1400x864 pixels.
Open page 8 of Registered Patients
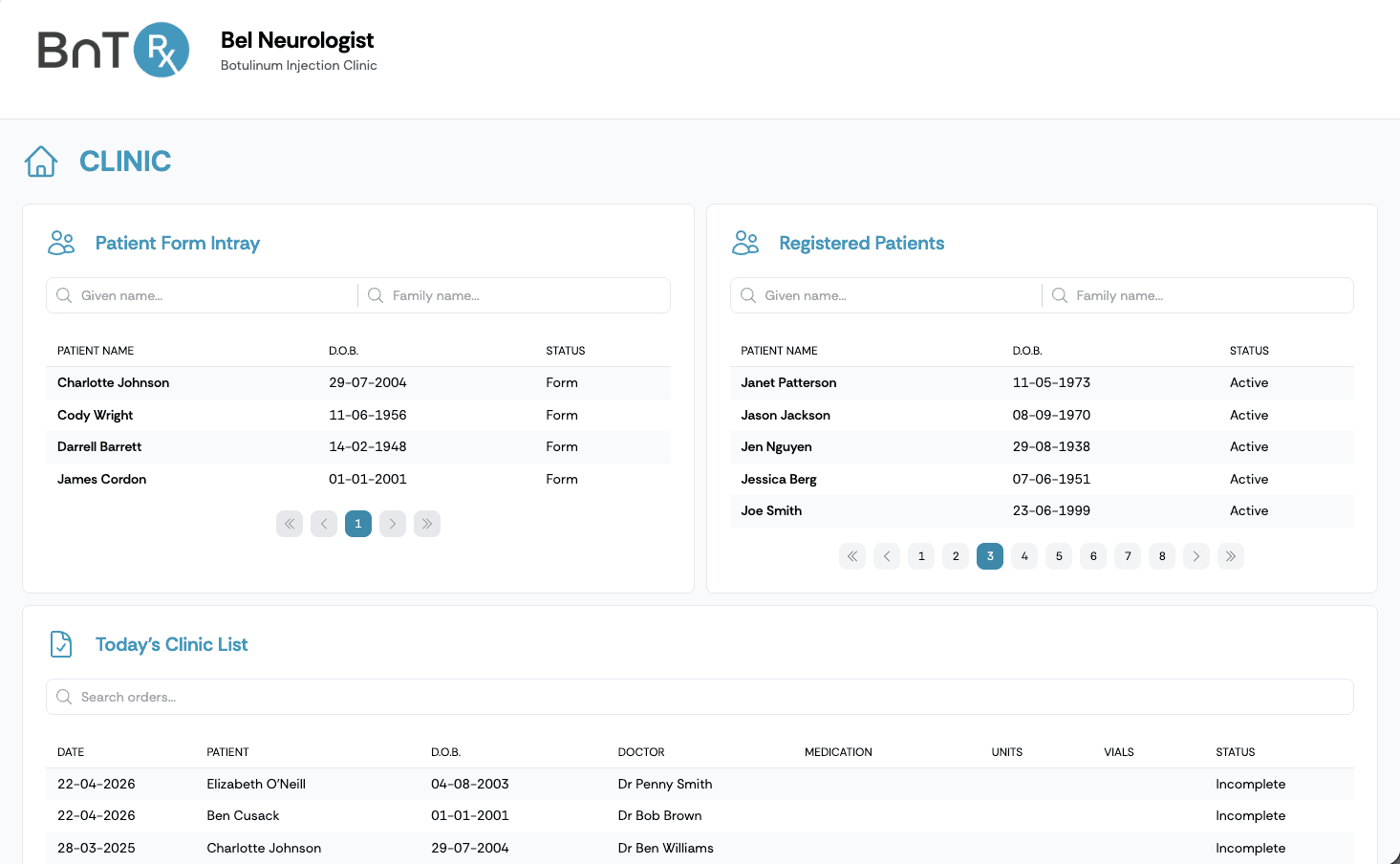[1162, 556]
